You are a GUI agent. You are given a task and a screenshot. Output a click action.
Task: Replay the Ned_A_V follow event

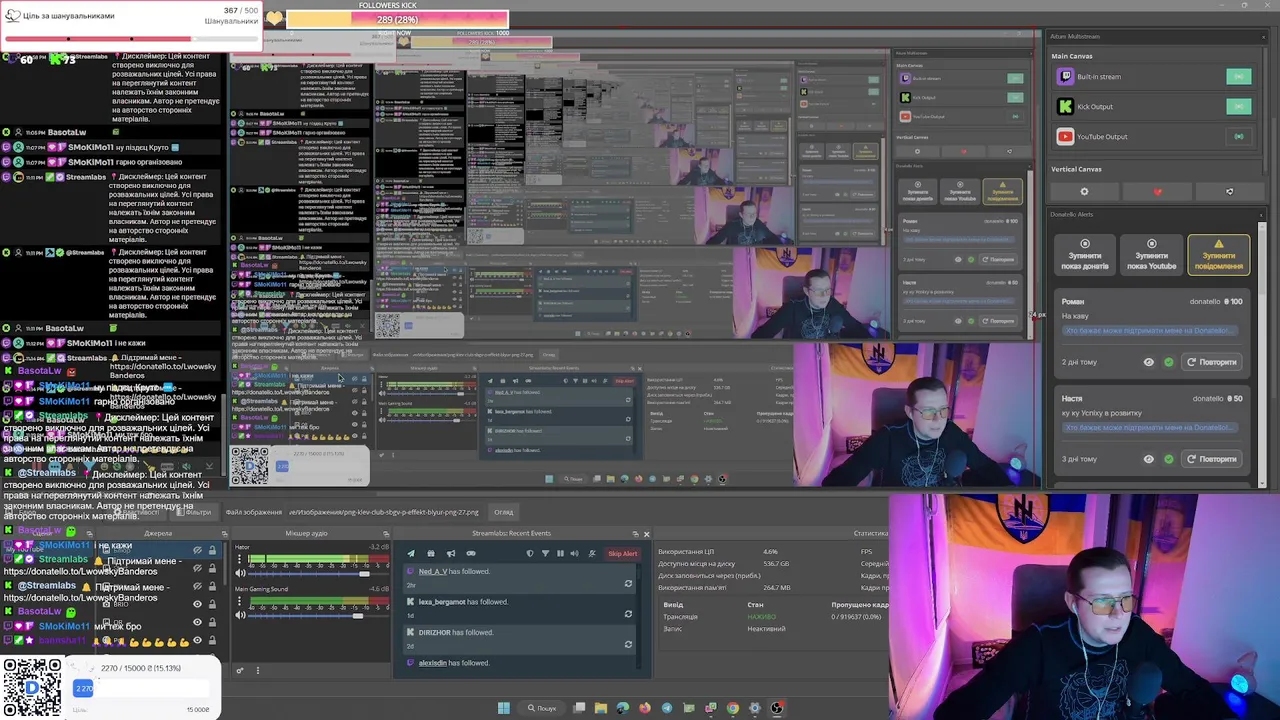(x=628, y=583)
